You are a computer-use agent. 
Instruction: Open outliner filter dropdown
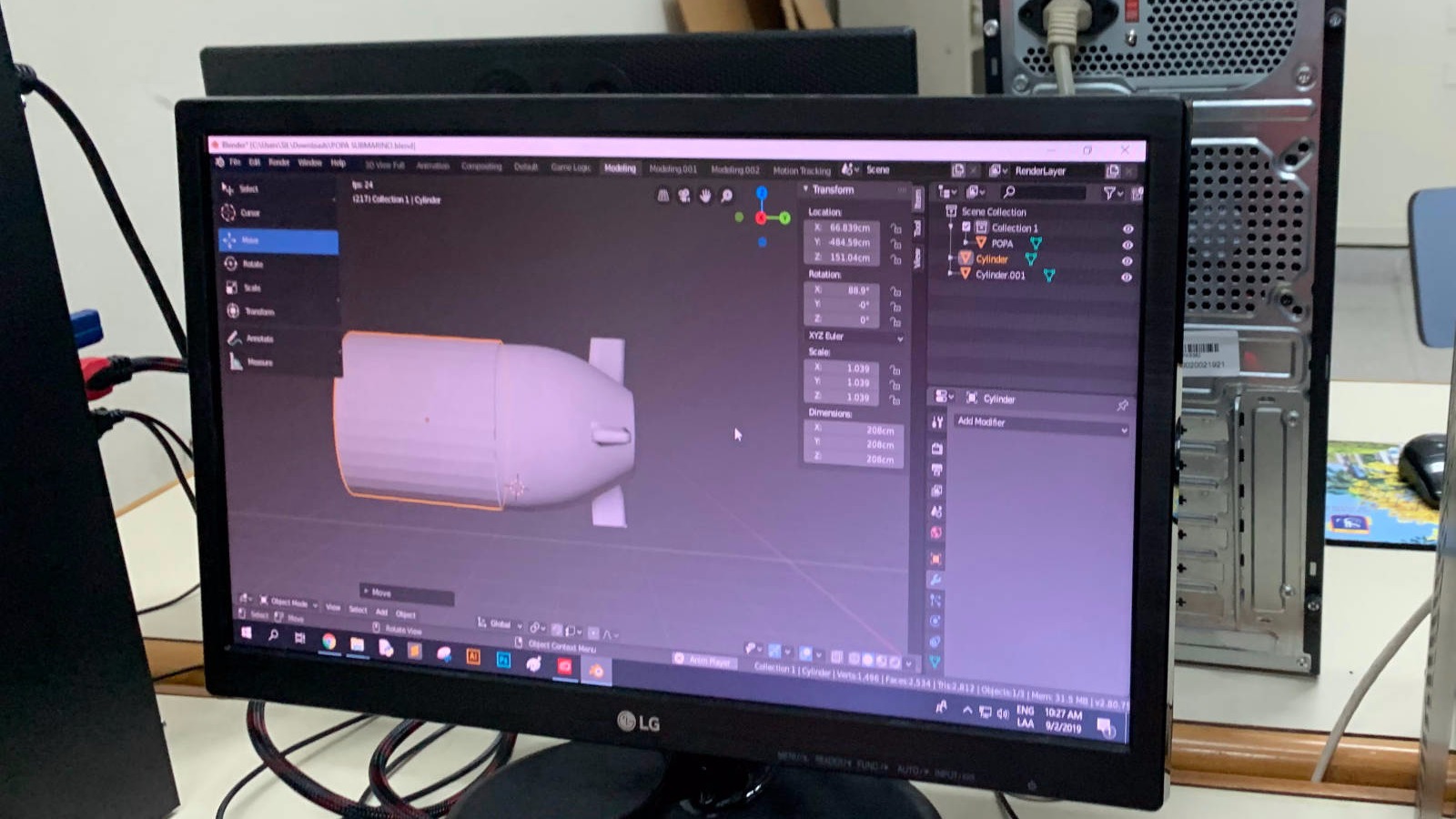click(1112, 193)
